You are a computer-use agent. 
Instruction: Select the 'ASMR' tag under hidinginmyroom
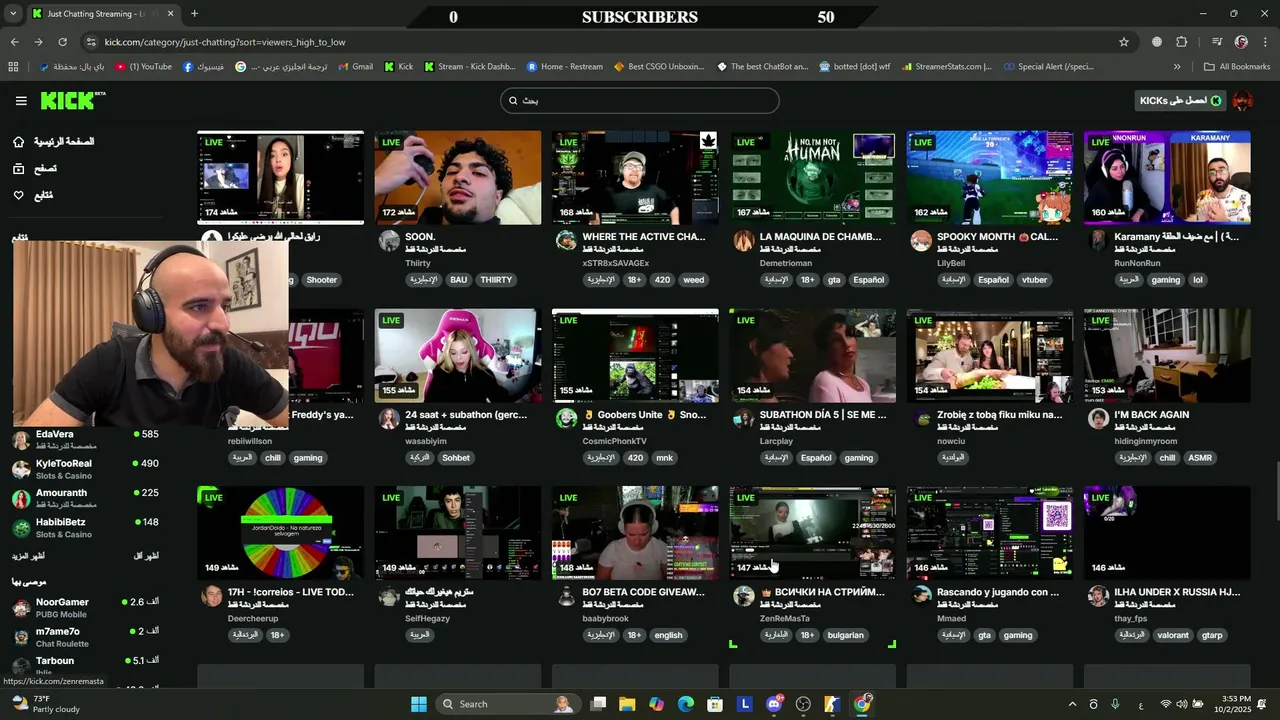[x=1200, y=458]
